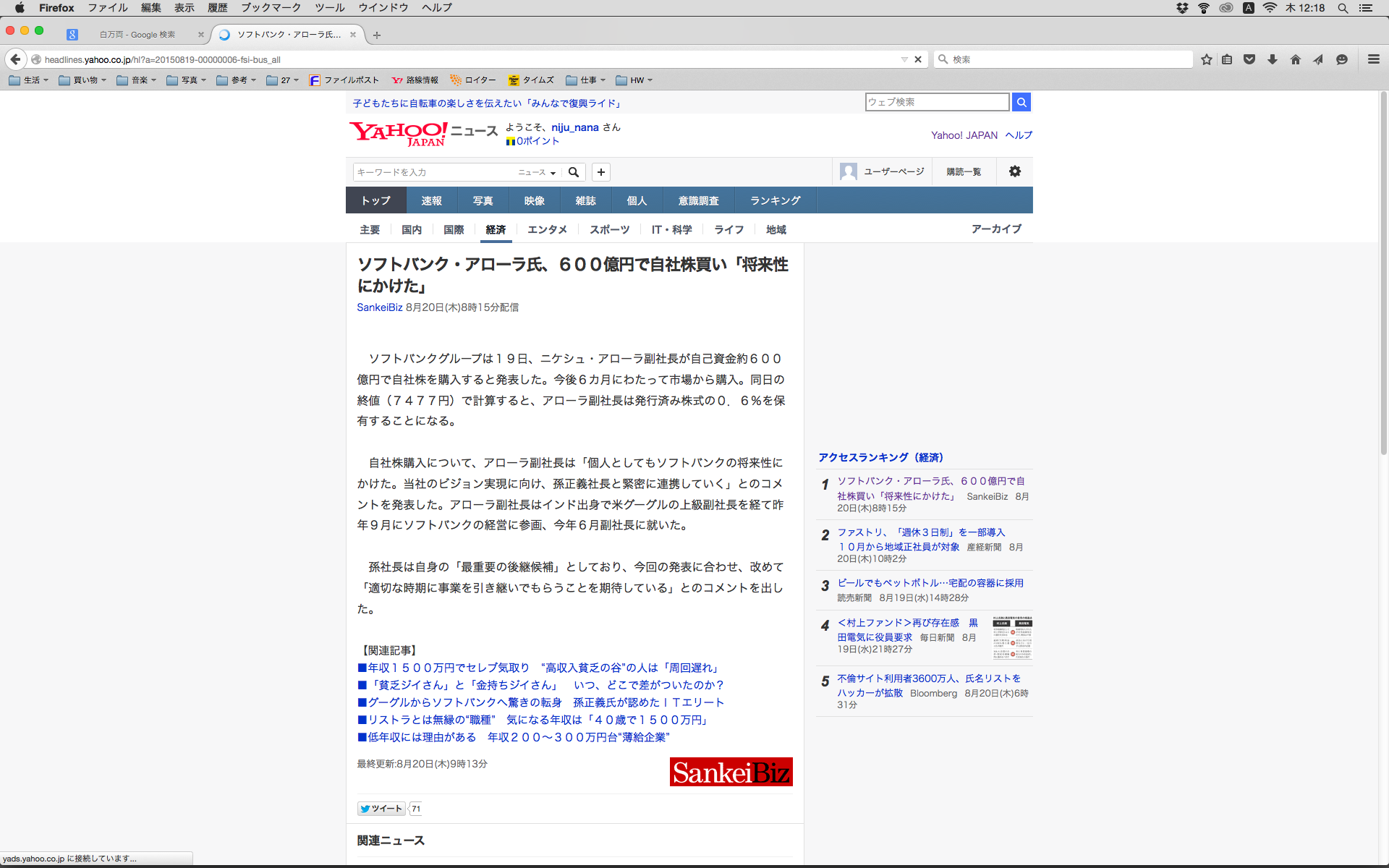Screen dimensions: 1389x868
Task: Switch to the スポーツ category tab
Action: pos(609,229)
